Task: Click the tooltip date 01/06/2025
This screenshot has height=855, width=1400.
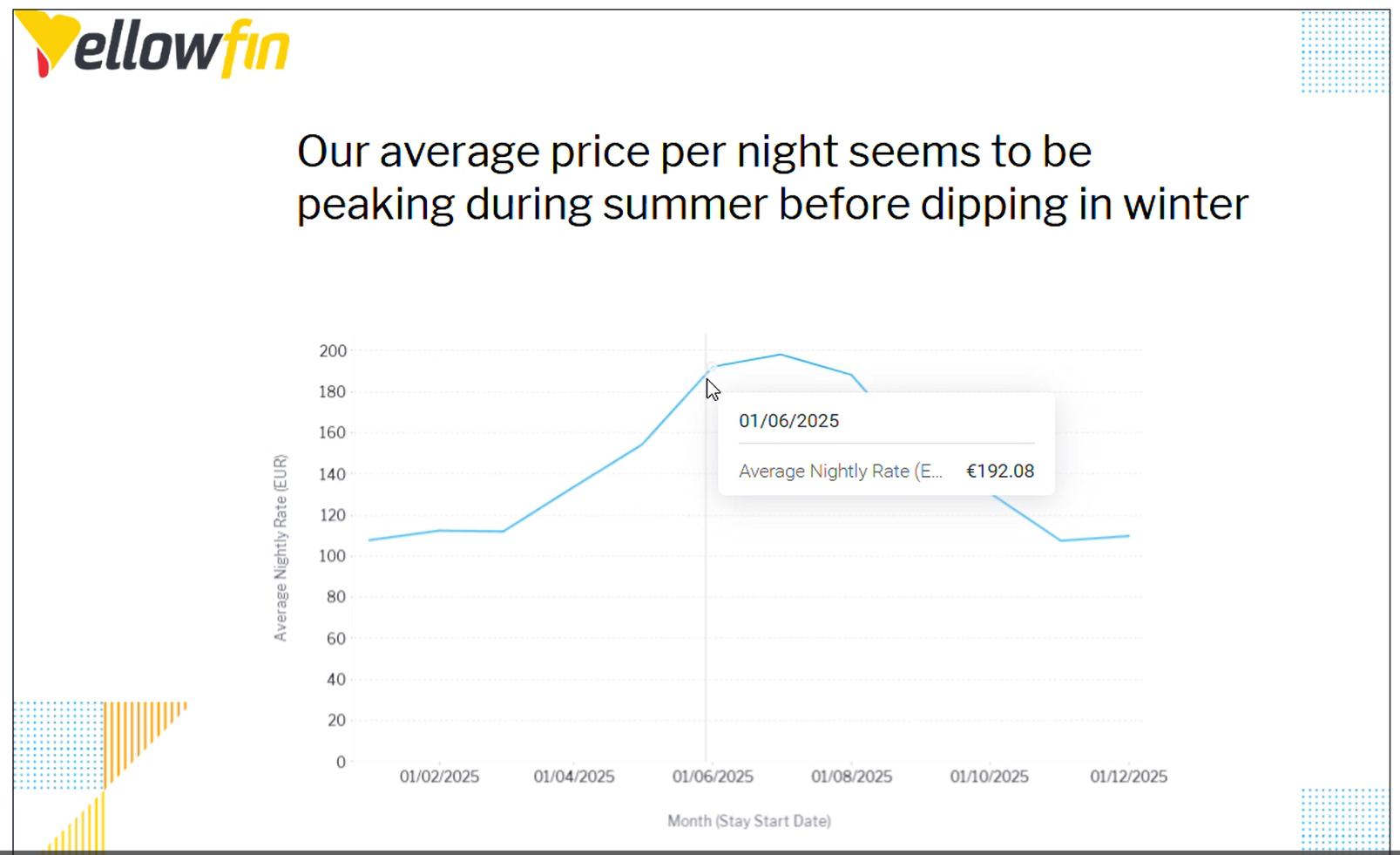Action: 788,421
